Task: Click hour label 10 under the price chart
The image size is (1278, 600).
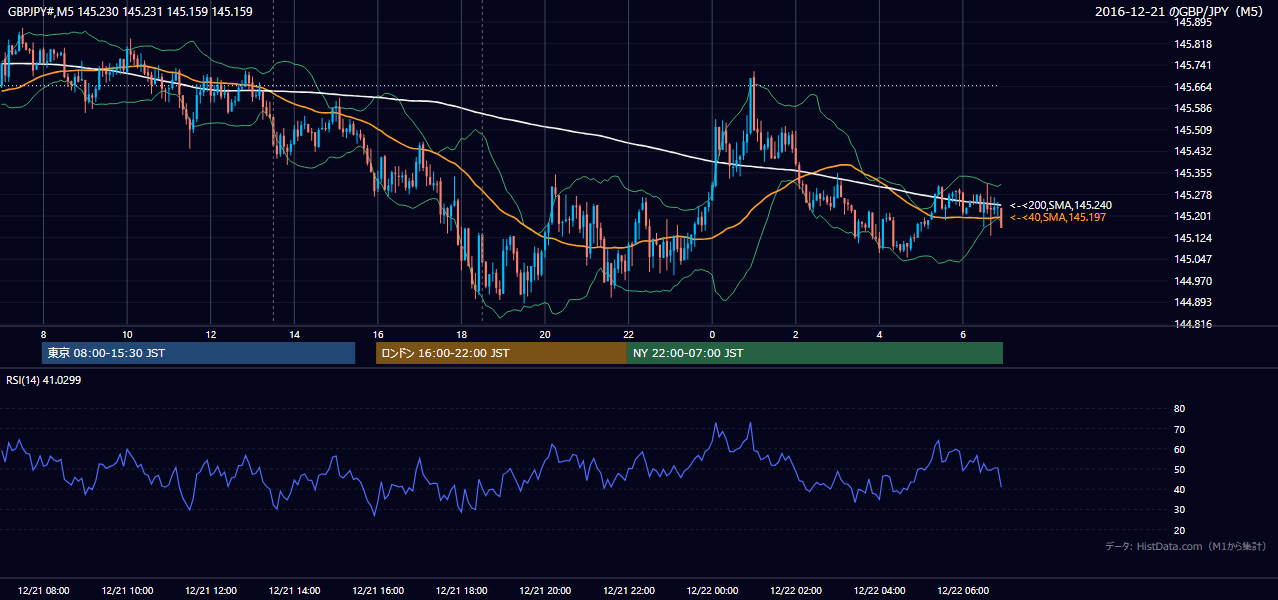Action: tap(127, 335)
